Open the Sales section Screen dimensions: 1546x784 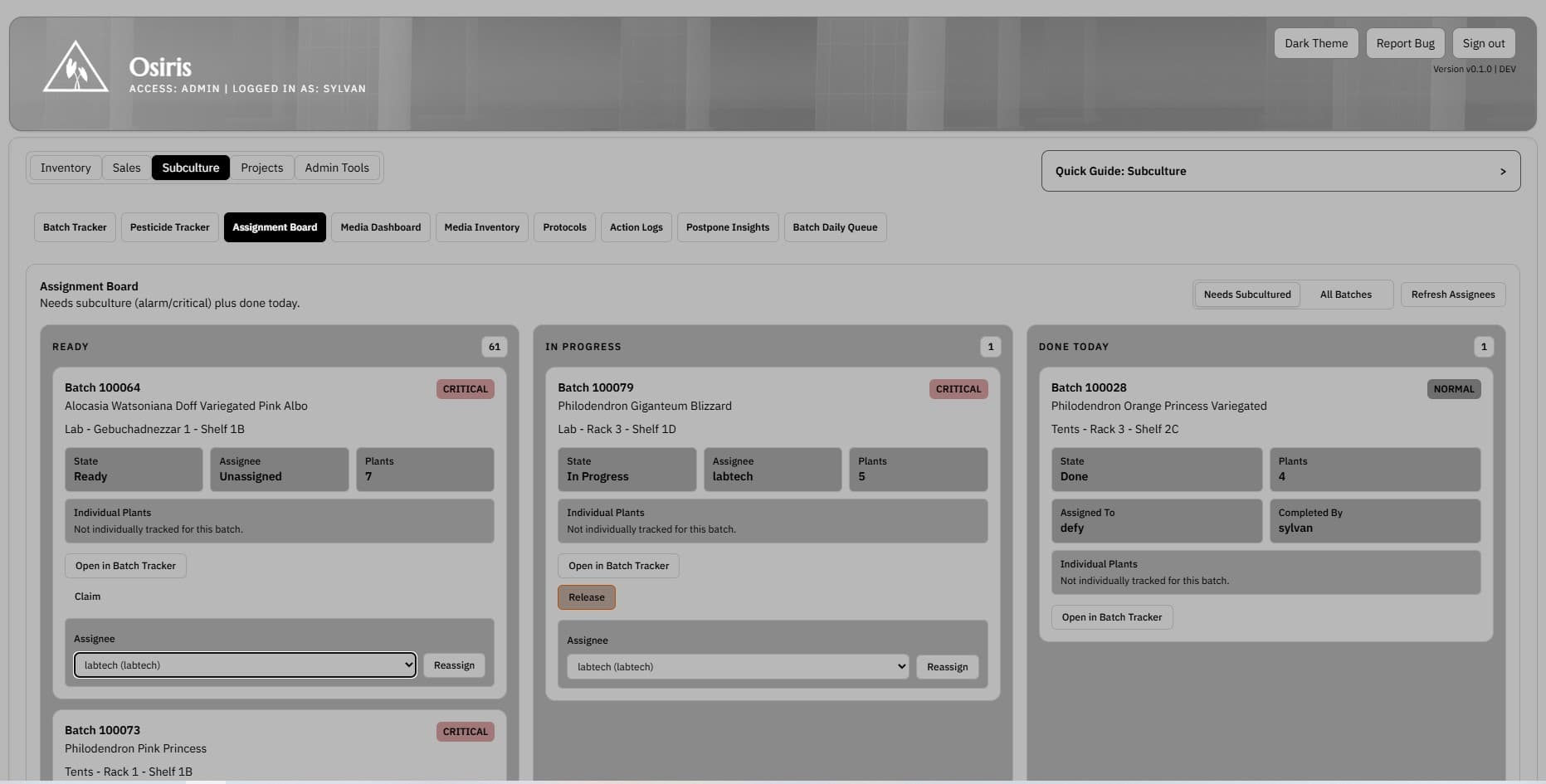126,167
